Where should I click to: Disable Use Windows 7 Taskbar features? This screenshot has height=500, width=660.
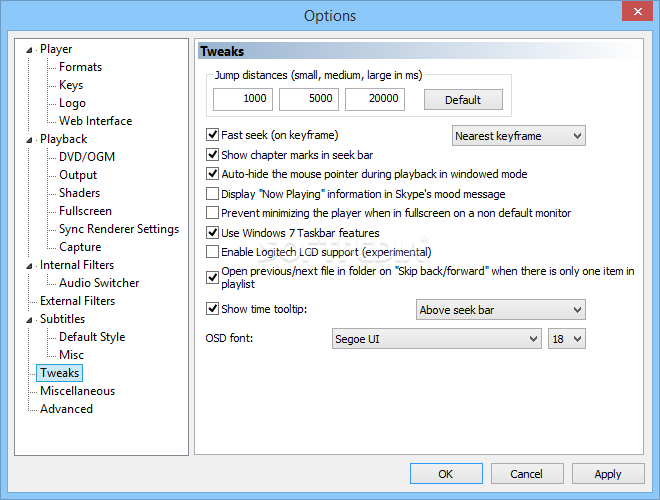tap(212, 232)
